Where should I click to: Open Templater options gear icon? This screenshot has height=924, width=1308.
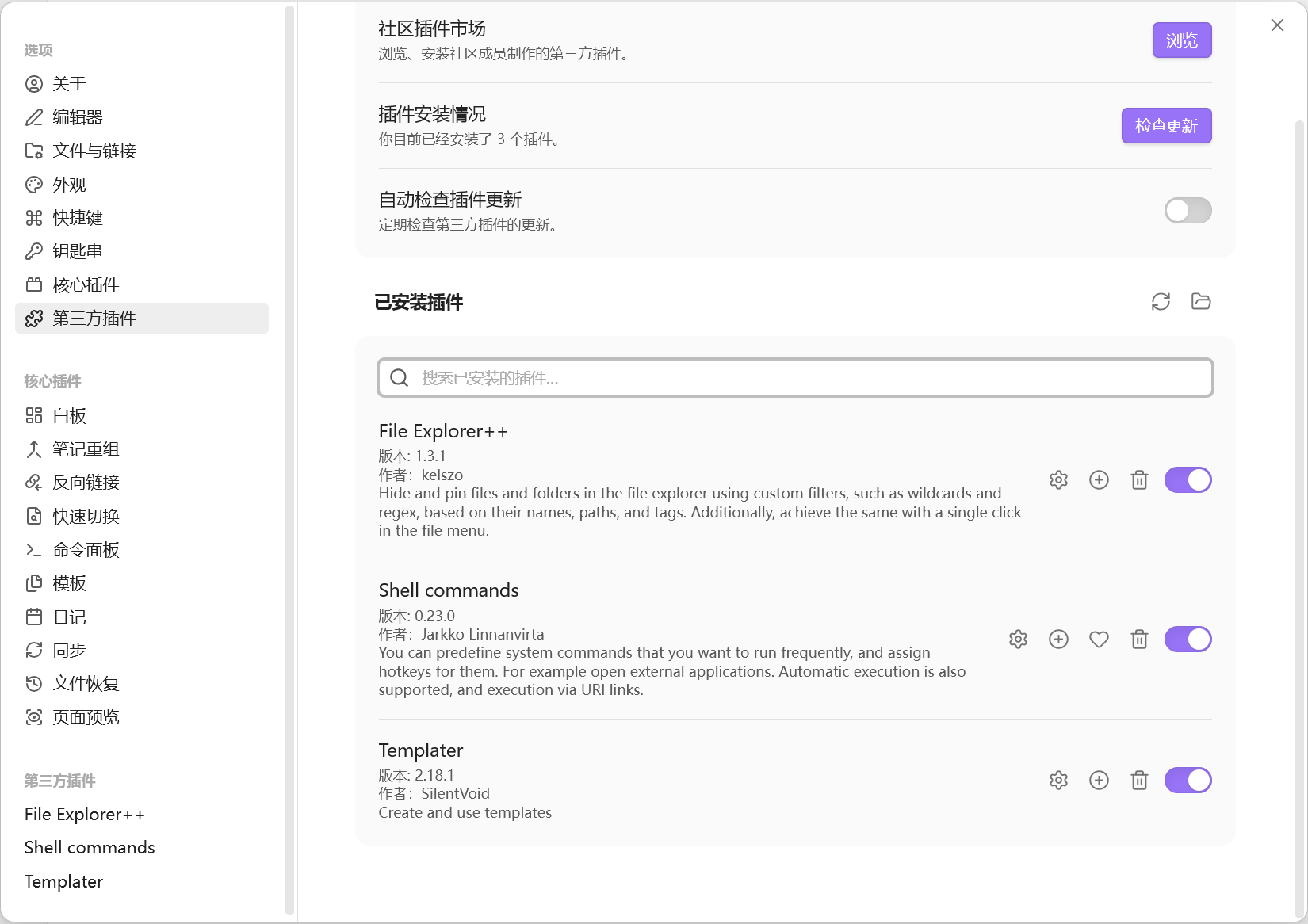[x=1058, y=781]
